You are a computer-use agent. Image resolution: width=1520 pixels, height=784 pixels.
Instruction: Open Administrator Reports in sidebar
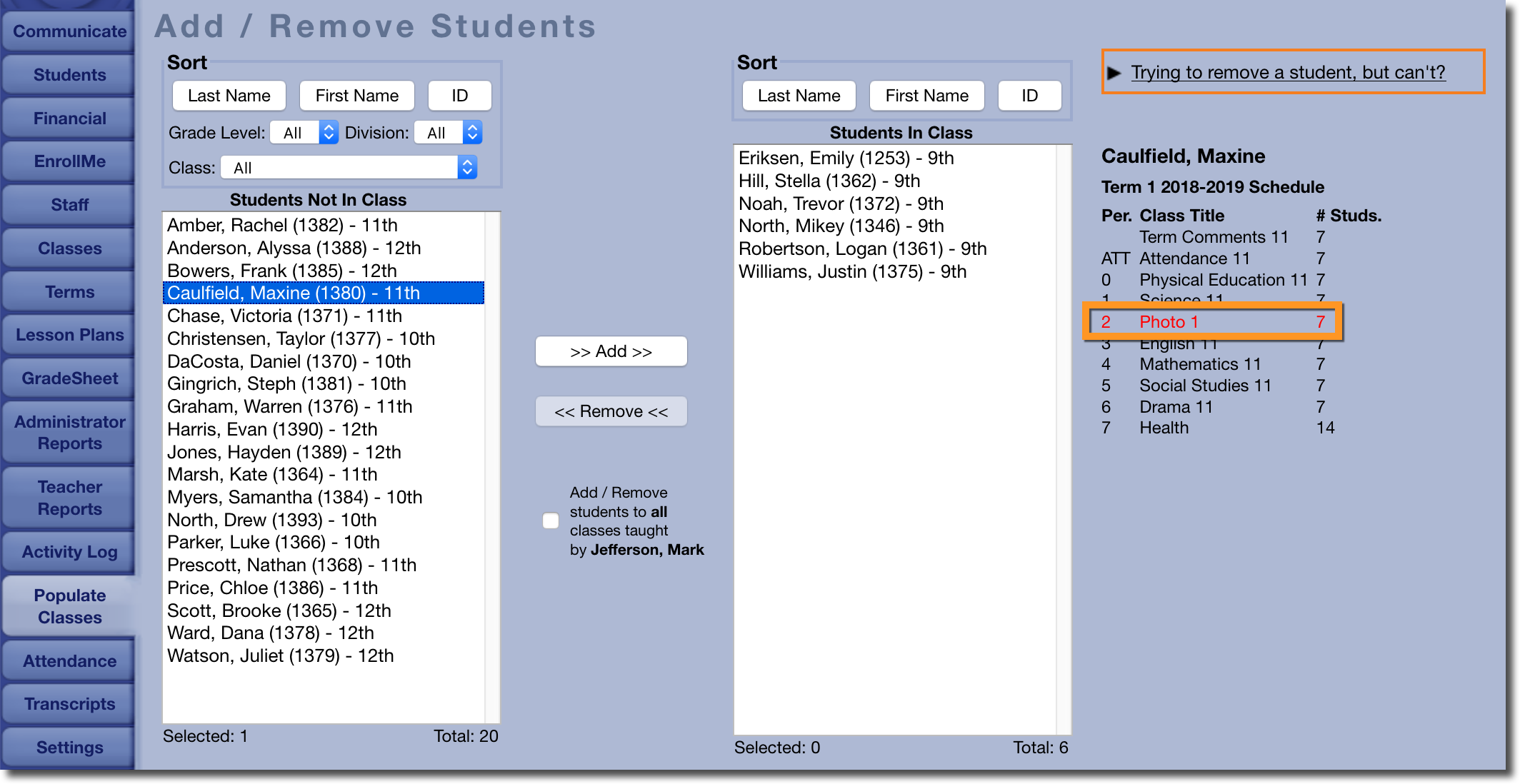[69, 433]
